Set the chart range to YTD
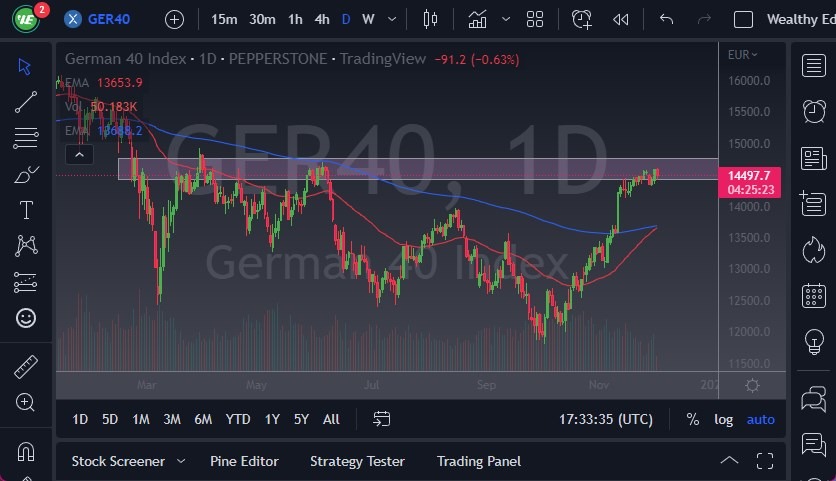836x481 pixels. click(238, 419)
